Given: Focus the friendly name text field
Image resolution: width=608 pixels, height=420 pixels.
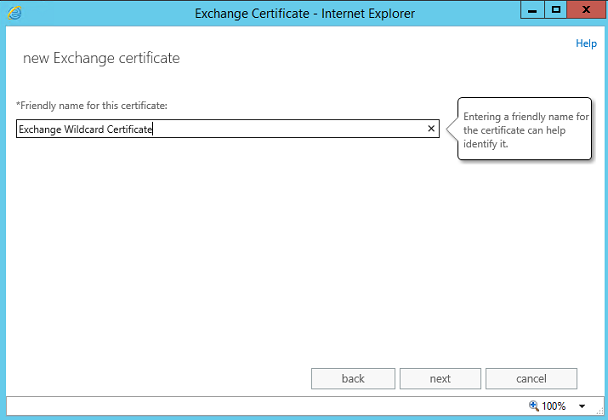Looking at the screenshot, I should click(x=228, y=128).
